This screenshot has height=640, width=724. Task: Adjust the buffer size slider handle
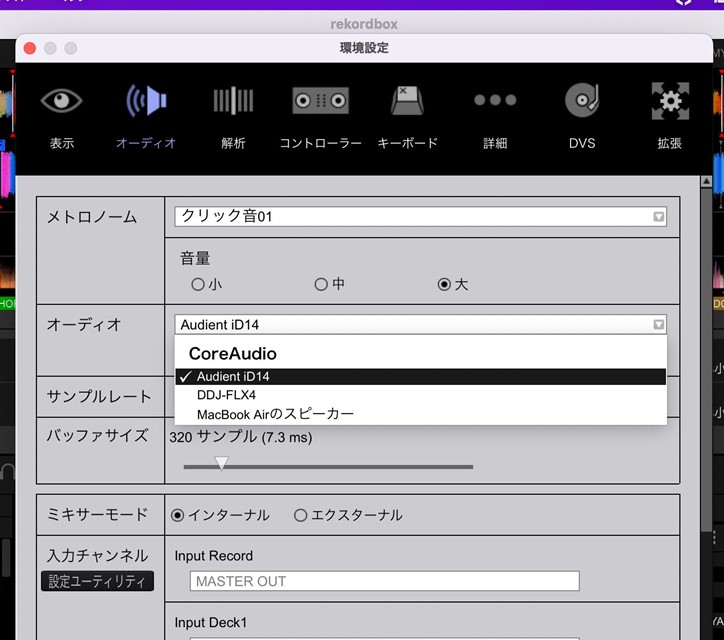(222, 463)
